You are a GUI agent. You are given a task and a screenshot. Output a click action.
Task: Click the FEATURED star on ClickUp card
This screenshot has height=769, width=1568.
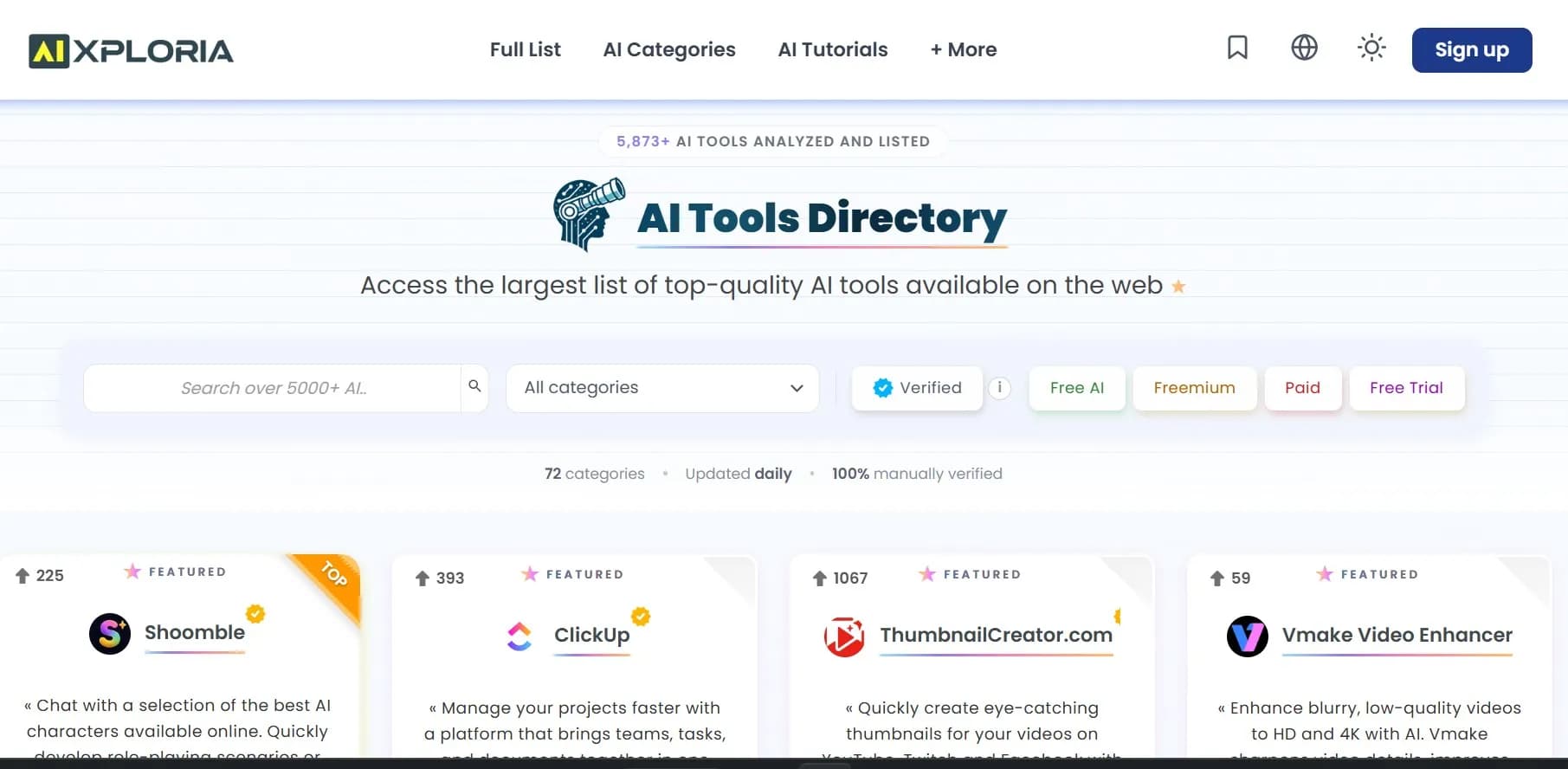(x=530, y=574)
